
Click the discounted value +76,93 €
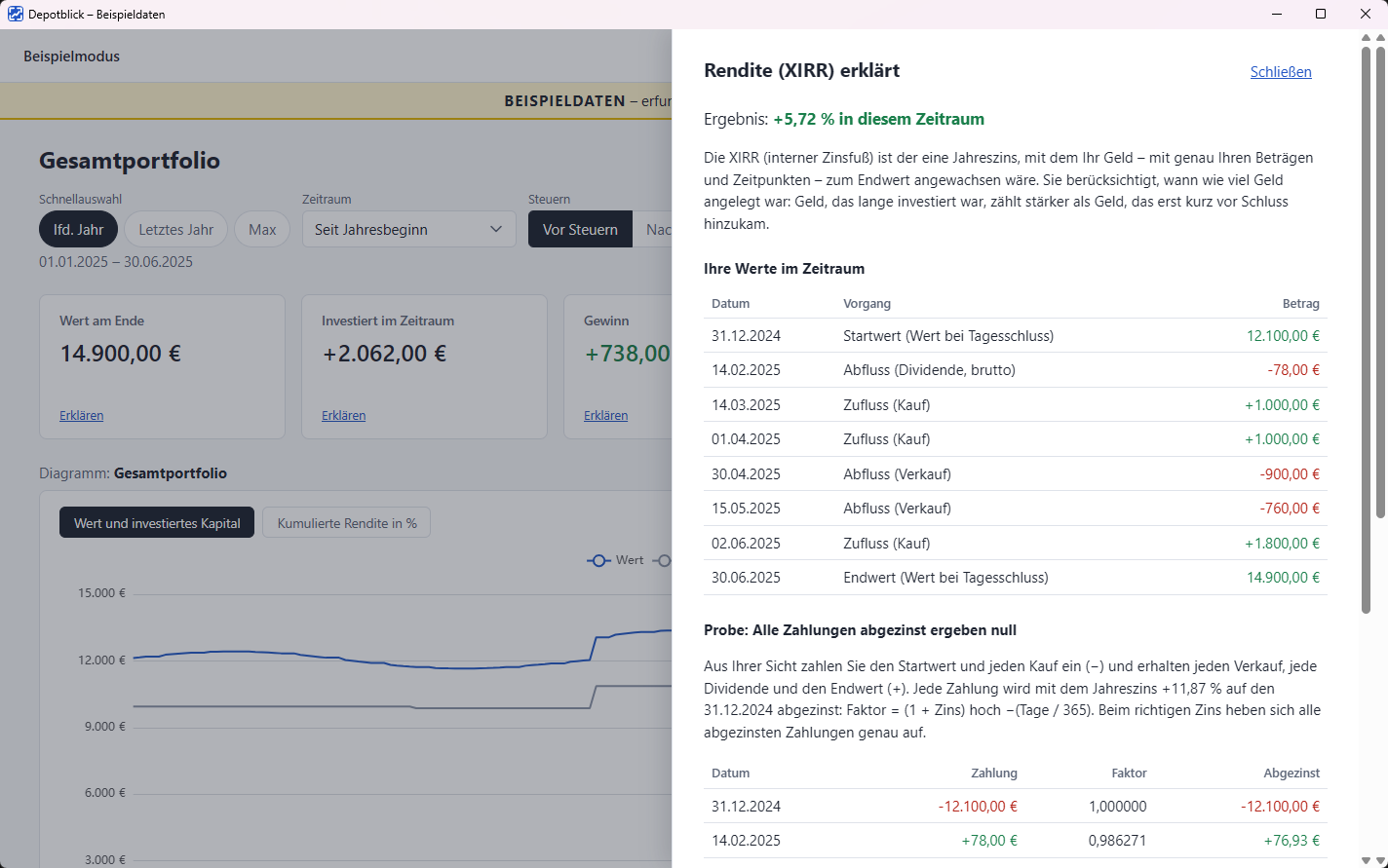pyautogui.click(x=1292, y=841)
